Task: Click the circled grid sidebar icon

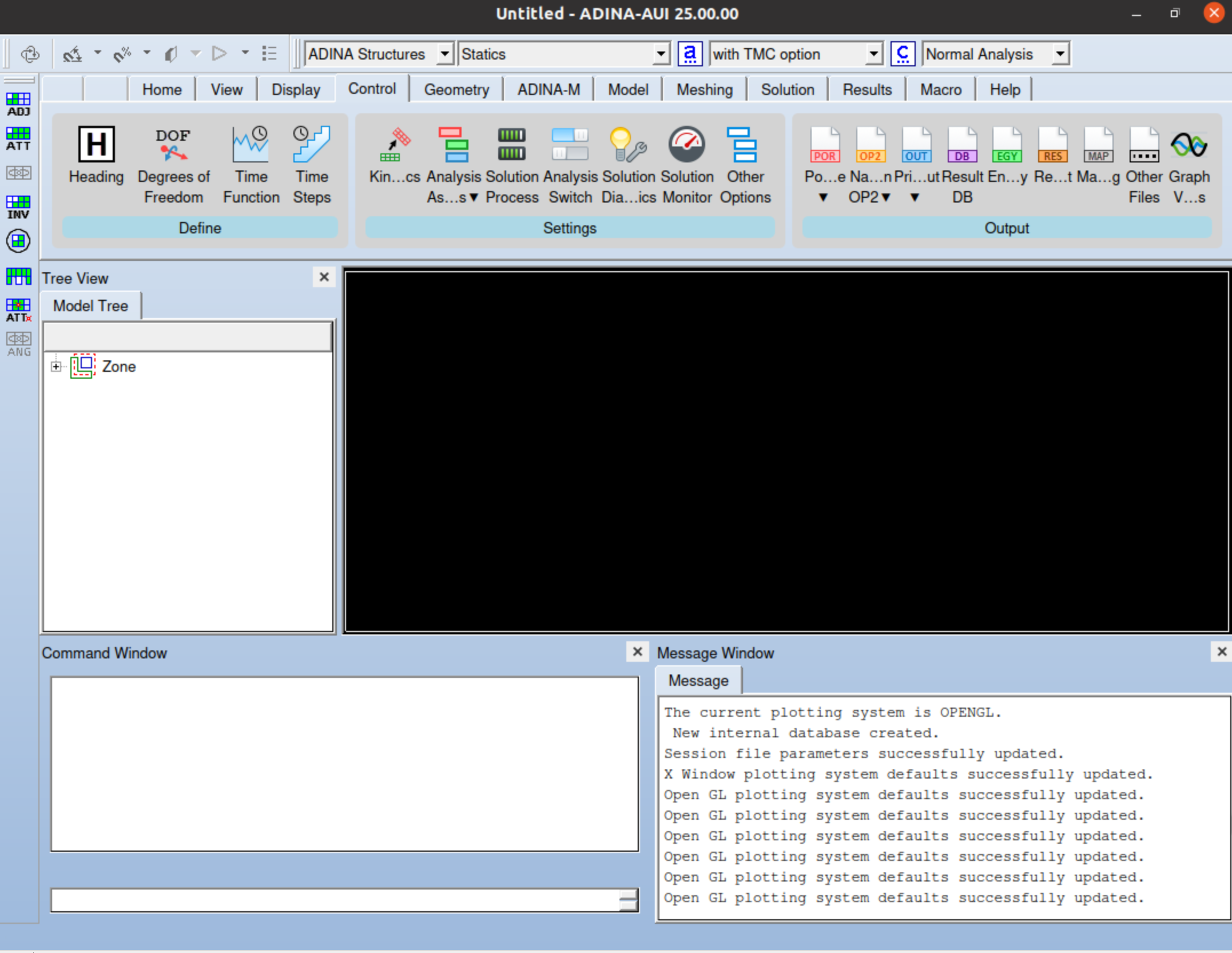Action: (18, 241)
